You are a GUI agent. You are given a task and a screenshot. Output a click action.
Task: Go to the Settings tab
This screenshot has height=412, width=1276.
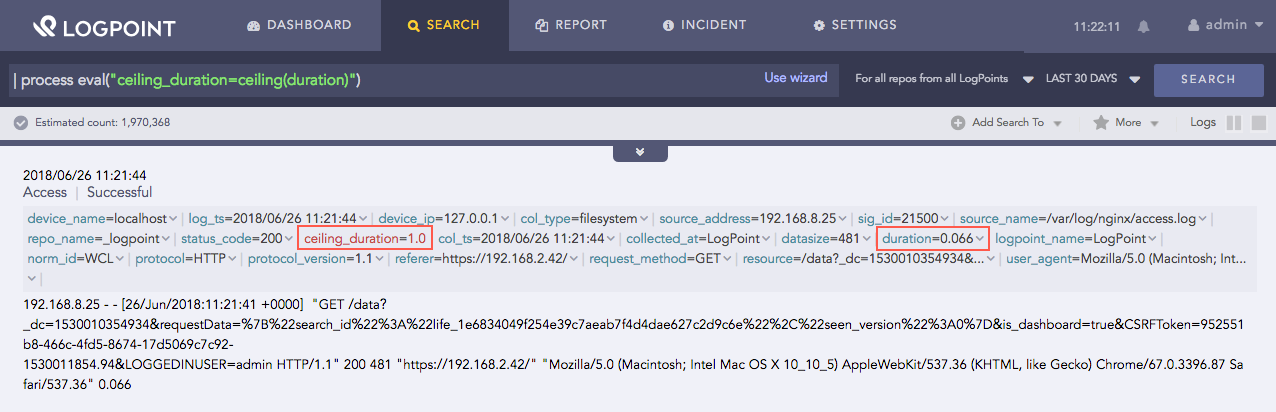tap(854, 25)
